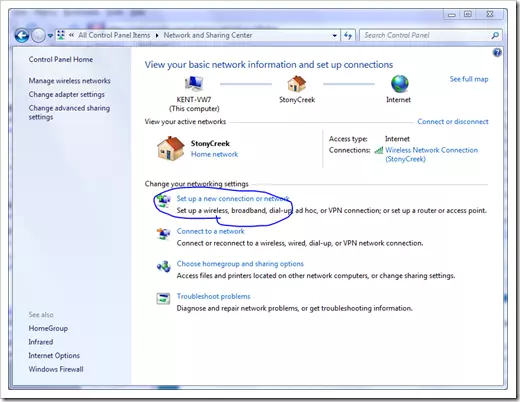This screenshot has width=520, height=402.
Task: Click the Troubleshoot problems icon
Action: coord(163,298)
